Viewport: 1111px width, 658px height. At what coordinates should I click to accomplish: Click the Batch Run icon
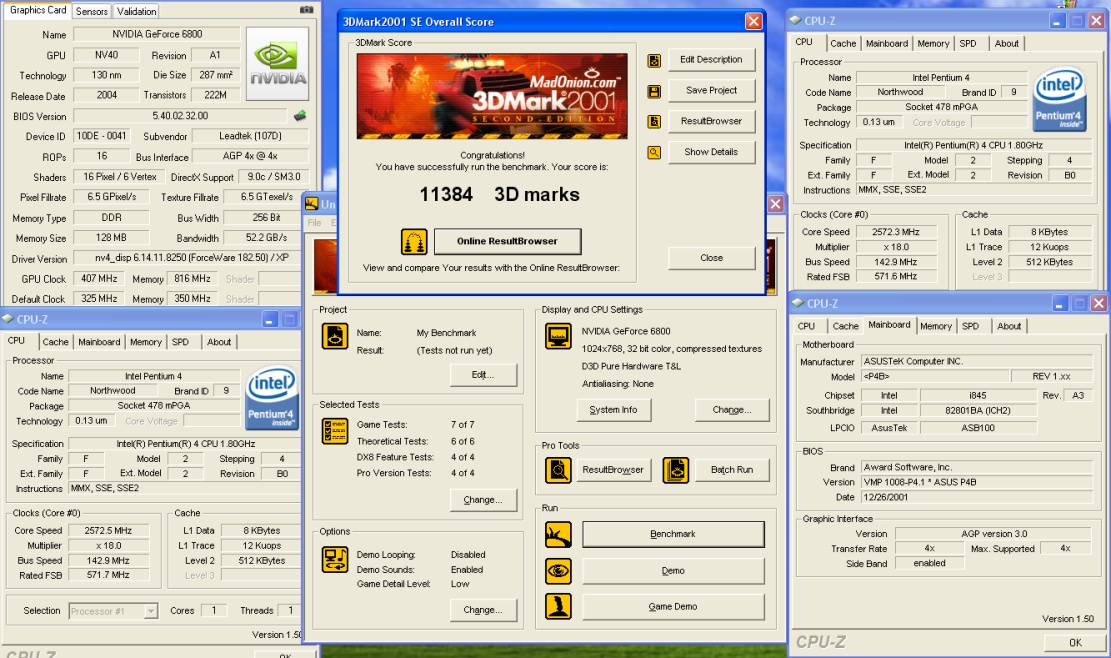675,470
